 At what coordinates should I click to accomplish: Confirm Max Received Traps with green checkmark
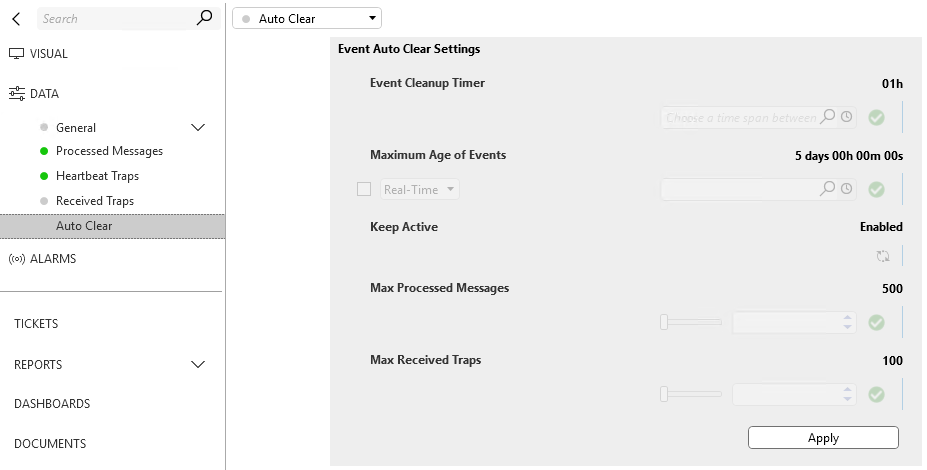pyautogui.click(x=876, y=394)
